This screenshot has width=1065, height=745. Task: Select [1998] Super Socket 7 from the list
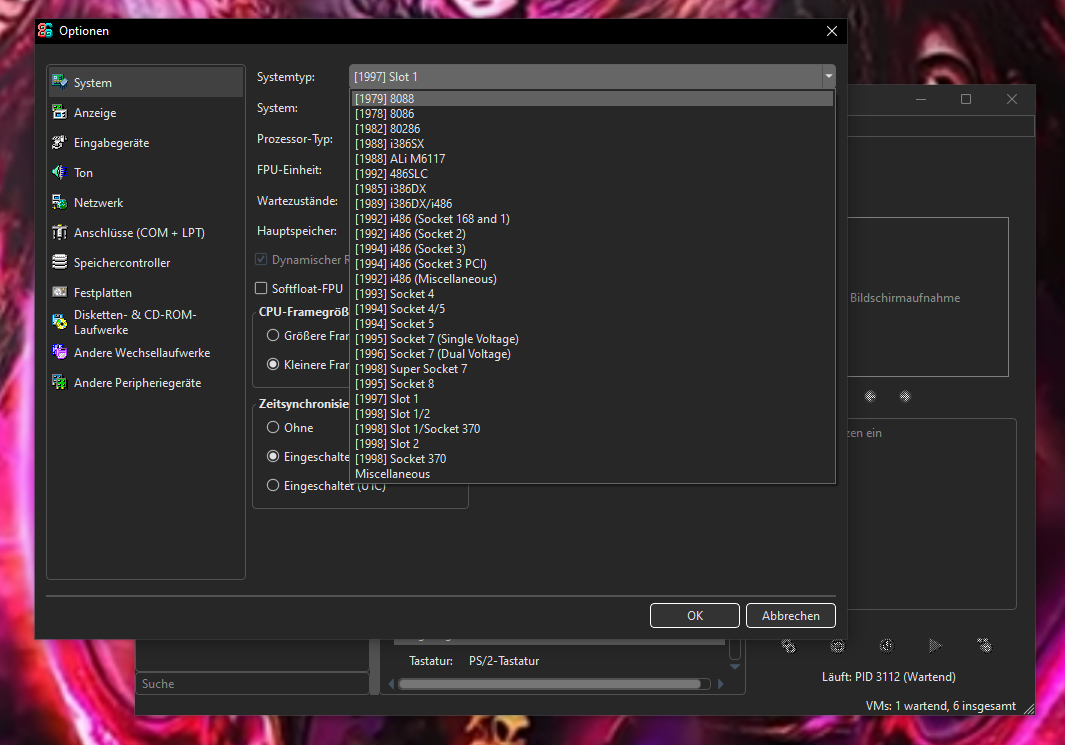411,368
